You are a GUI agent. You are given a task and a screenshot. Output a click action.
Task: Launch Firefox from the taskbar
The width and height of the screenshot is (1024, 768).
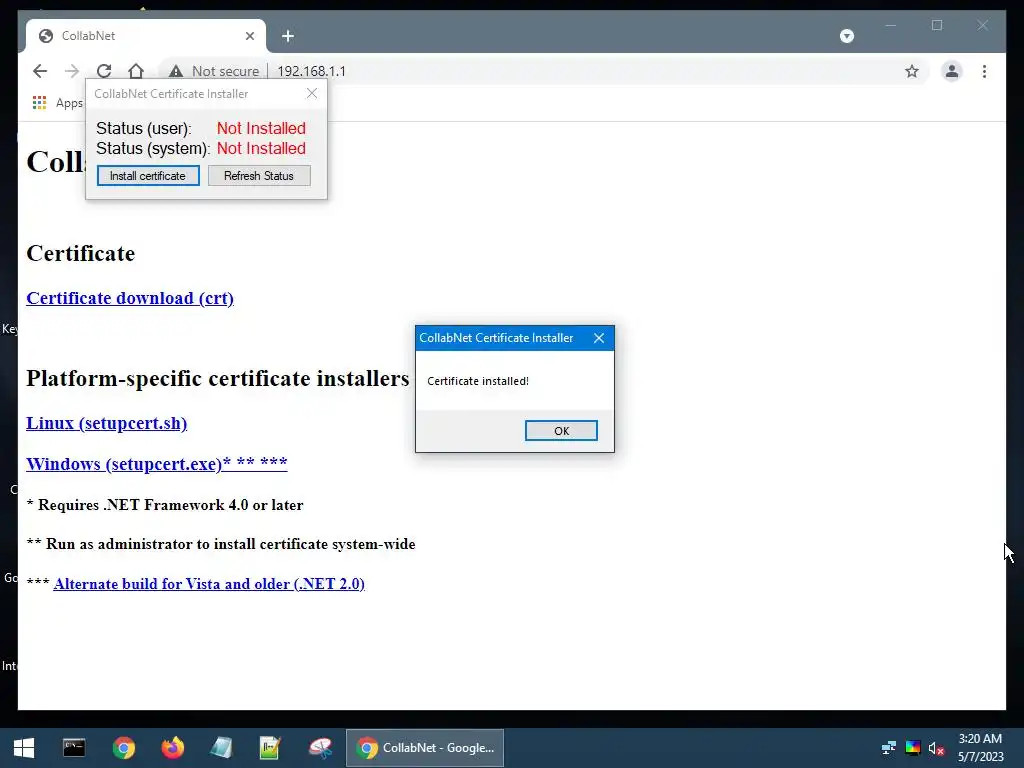click(173, 748)
